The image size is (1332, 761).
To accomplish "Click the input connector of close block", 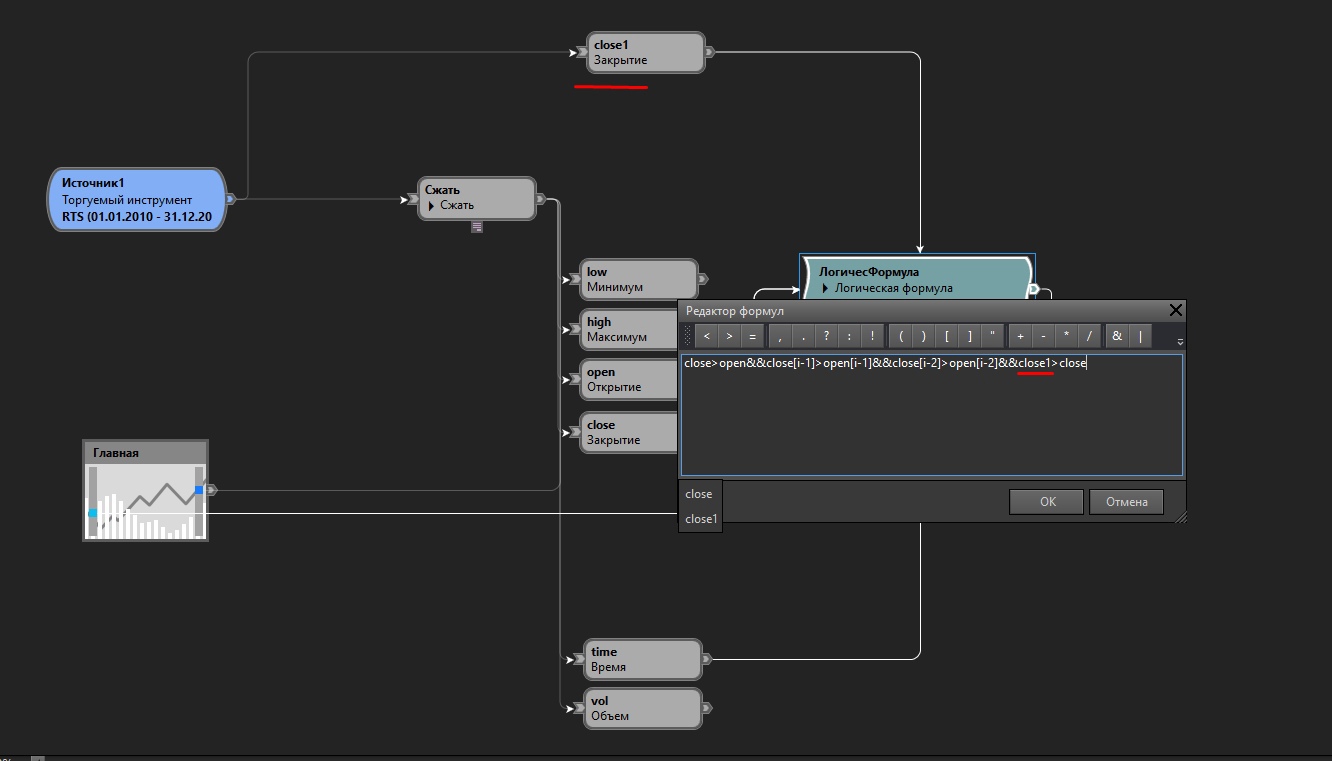I will [x=574, y=432].
